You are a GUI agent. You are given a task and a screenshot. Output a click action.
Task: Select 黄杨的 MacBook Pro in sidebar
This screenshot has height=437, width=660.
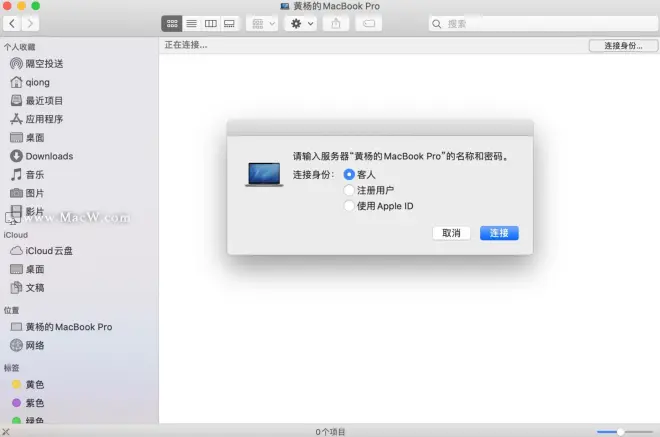[61, 327]
